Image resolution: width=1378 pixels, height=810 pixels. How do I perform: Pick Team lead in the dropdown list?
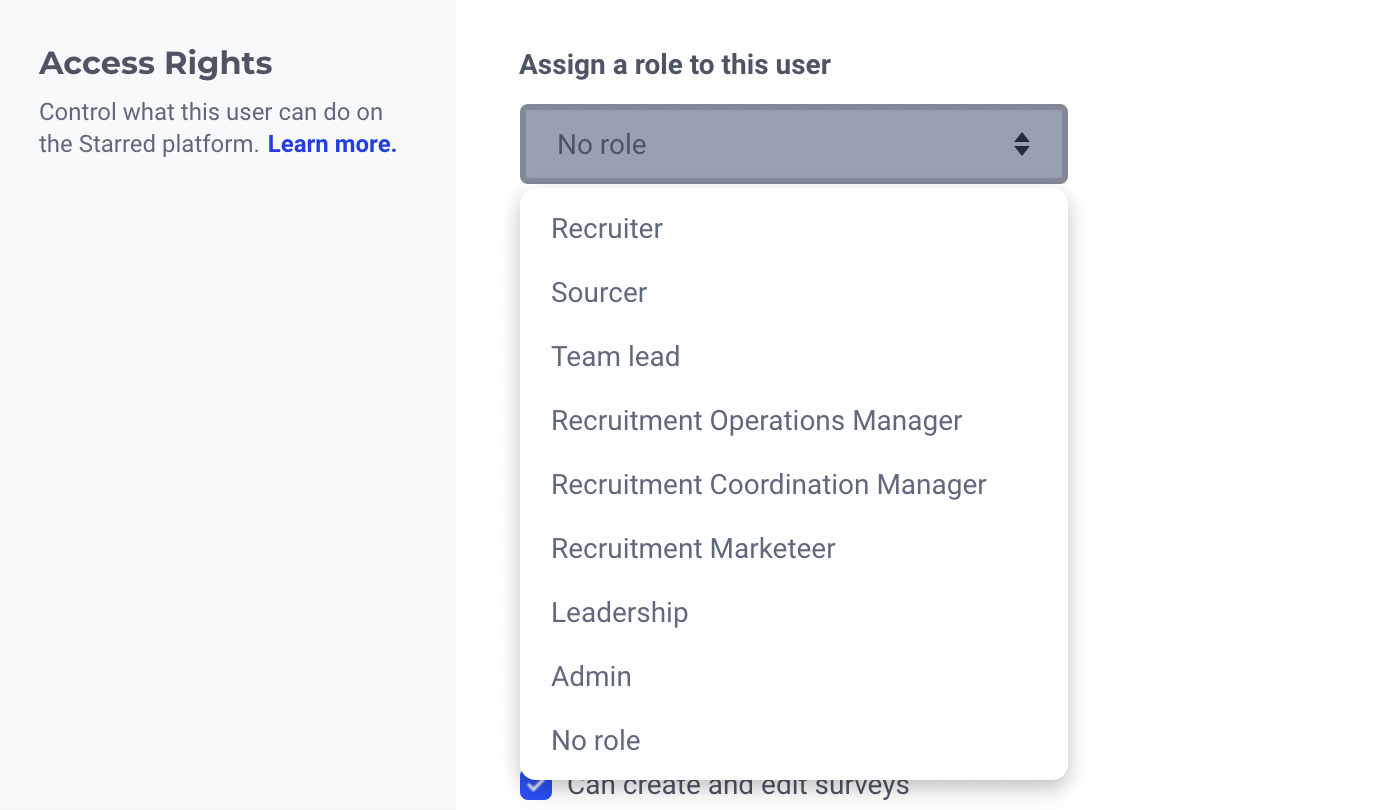pyautogui.click(x=615, y=357)
